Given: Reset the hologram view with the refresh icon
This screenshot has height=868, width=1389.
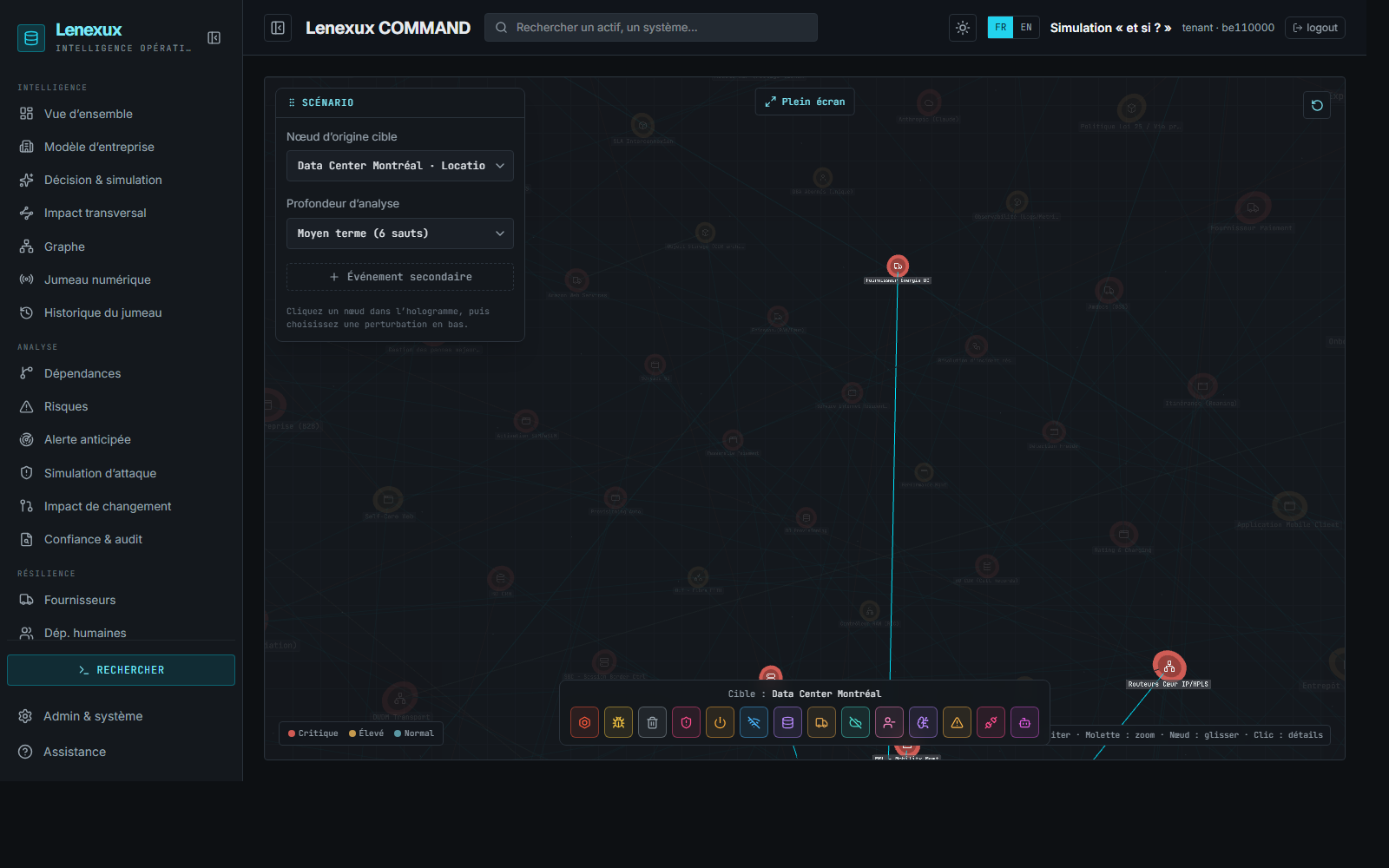Looking at the screenshot, I should [x=1317, y=105].
